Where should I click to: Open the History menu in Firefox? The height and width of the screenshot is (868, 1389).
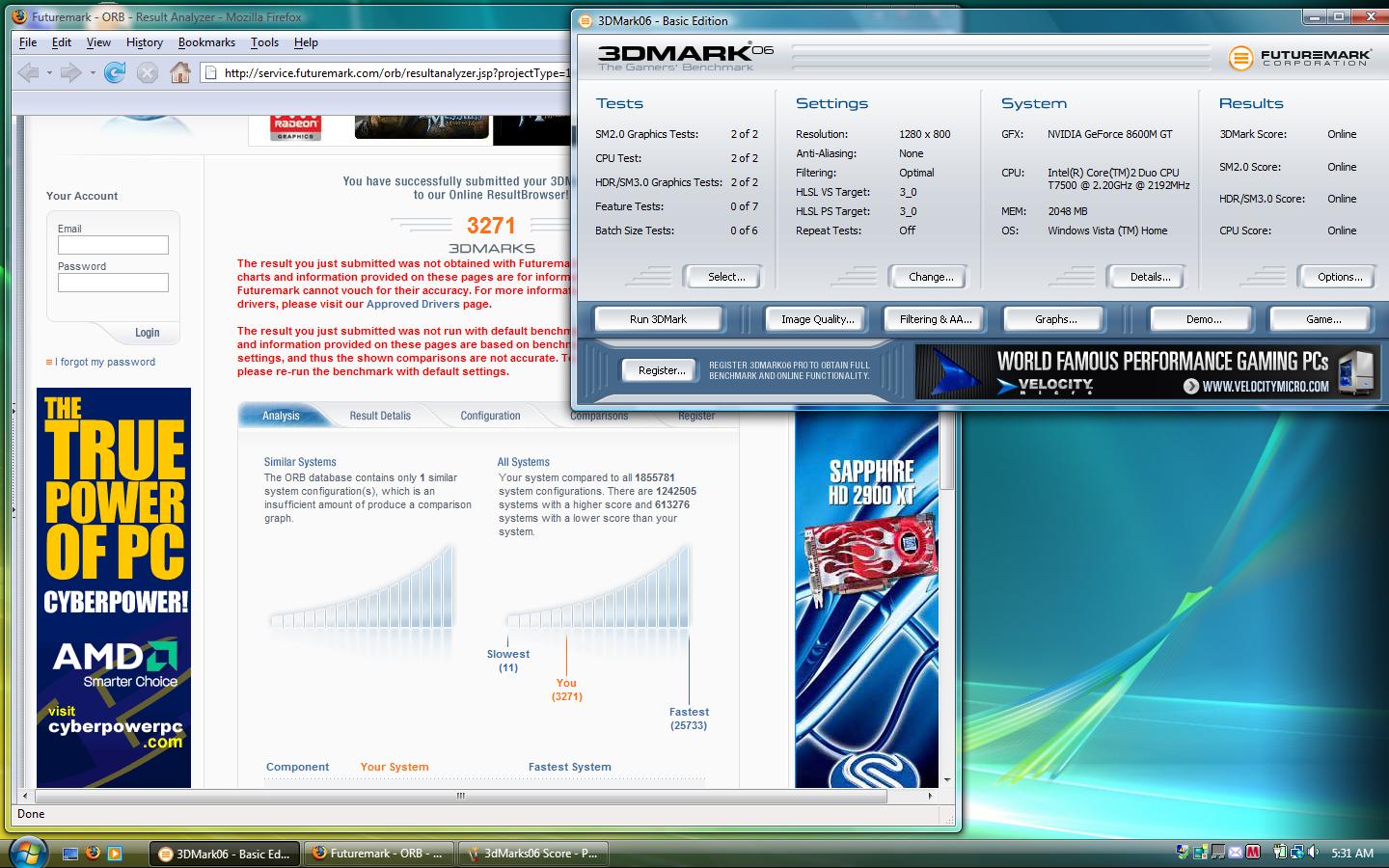[x=145, y=42]
